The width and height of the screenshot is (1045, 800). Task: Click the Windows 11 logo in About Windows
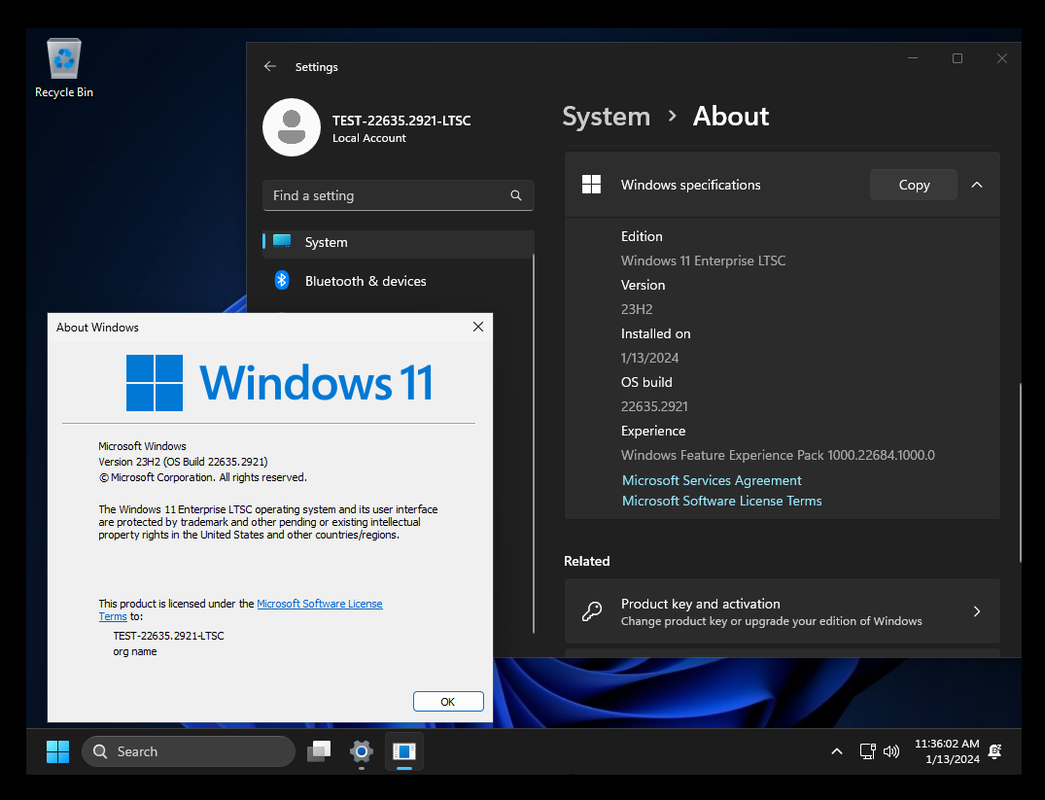[280, 383]
